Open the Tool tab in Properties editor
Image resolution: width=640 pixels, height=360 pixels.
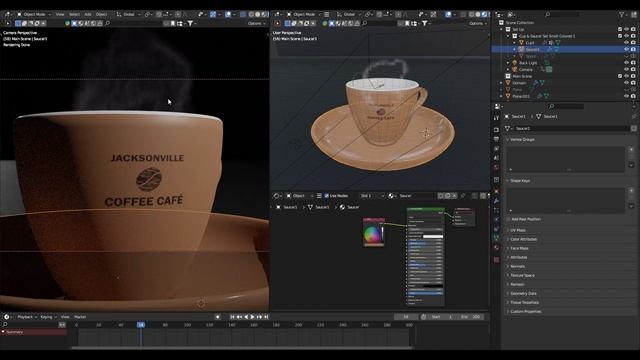(496, 118)
